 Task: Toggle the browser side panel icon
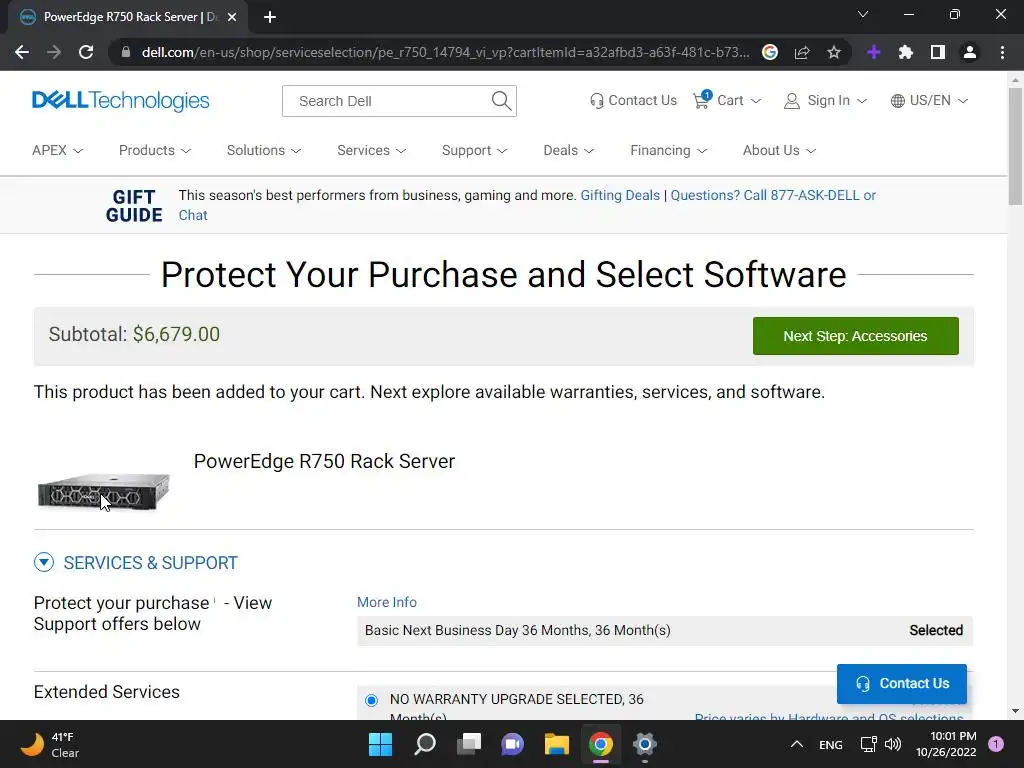(x=938, y=52)
